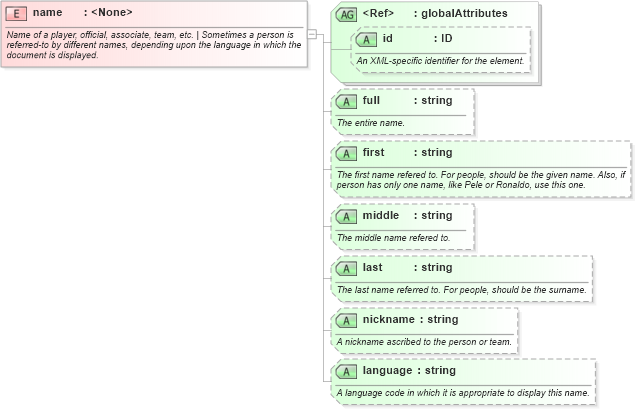635x409 pixels.
Task: Click the name element's description paragraph
Action: coord(154,45)
